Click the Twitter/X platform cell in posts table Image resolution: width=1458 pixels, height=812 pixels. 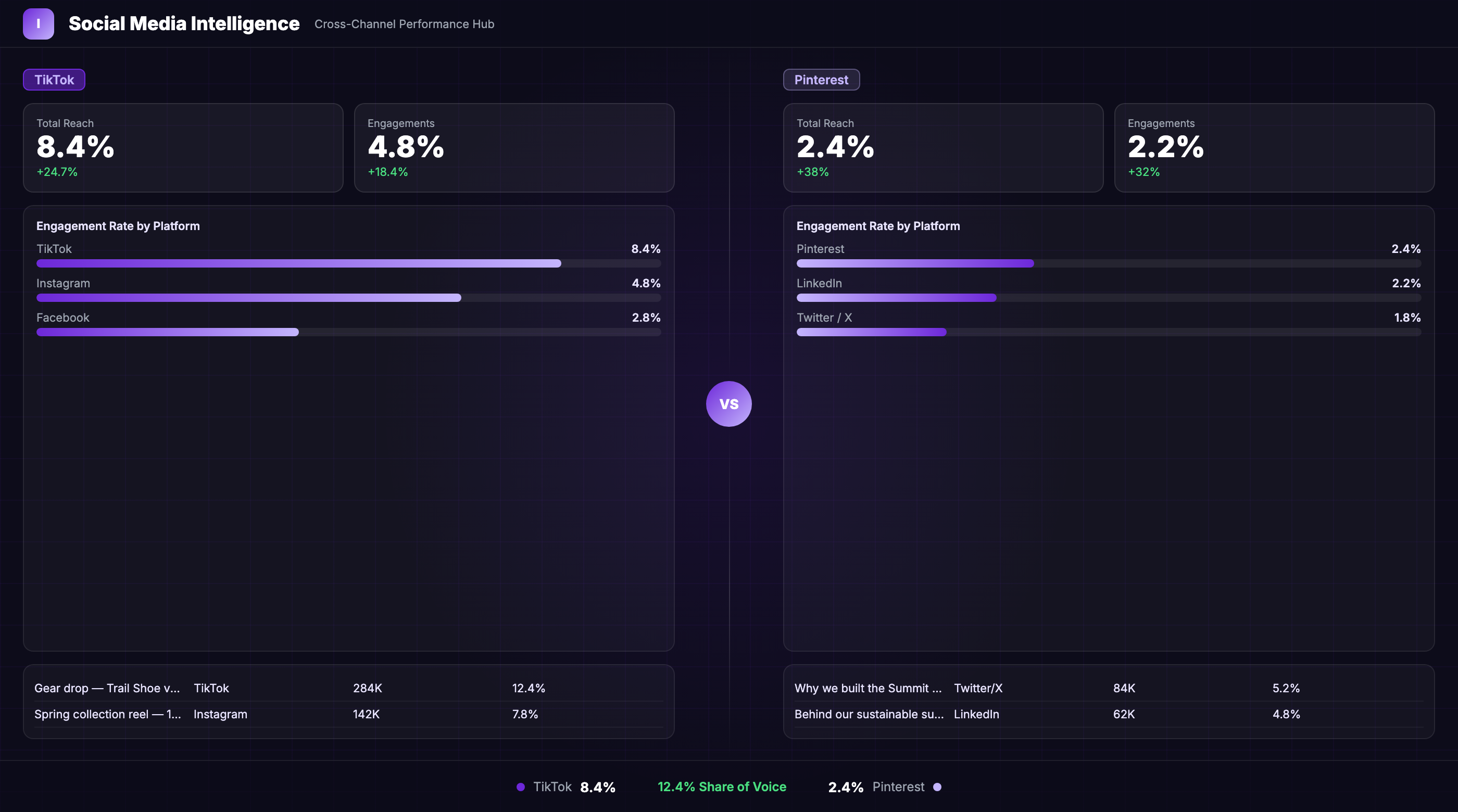(x=978, y=689)
